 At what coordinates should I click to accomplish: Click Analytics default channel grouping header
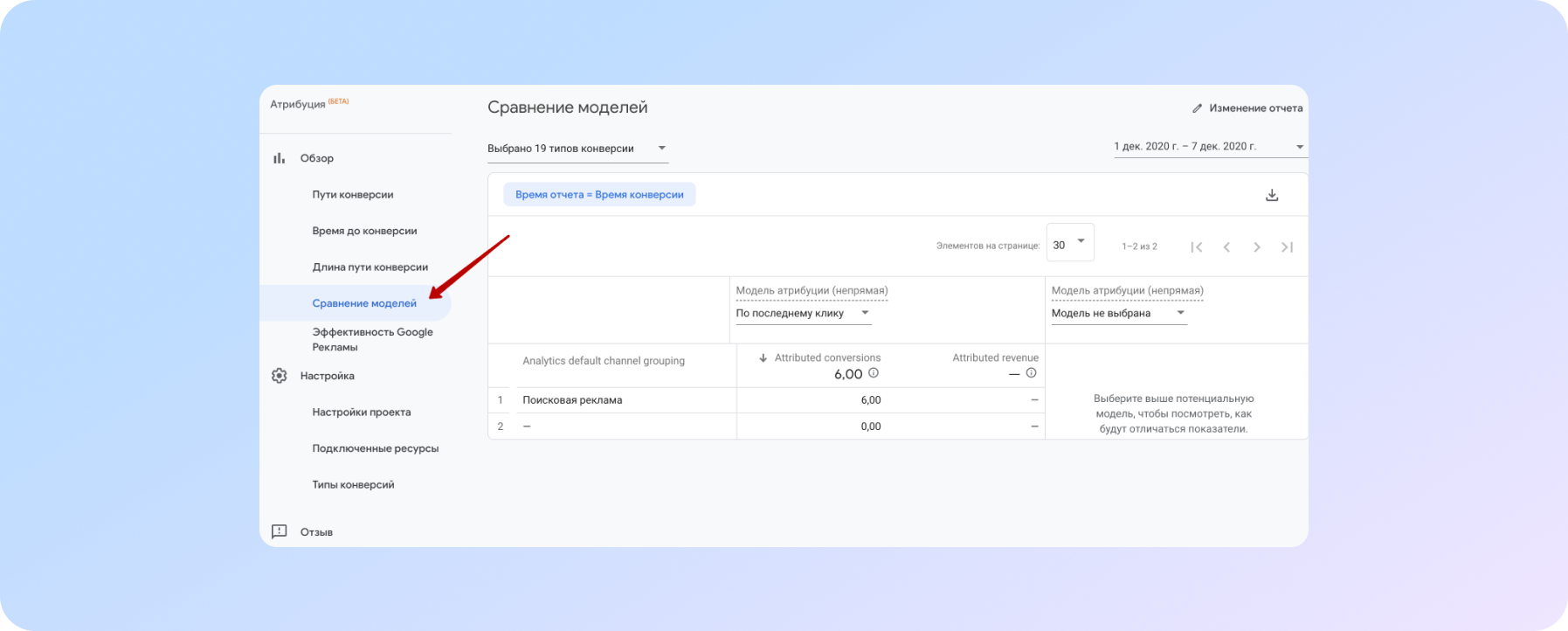click(x=604, y=361)
